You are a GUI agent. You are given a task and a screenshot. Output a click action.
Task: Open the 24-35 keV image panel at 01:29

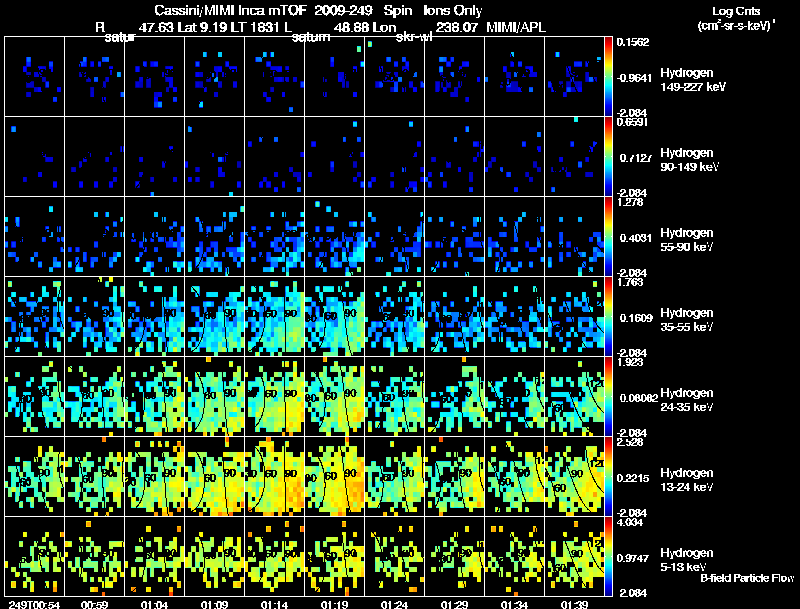[455, 397]
